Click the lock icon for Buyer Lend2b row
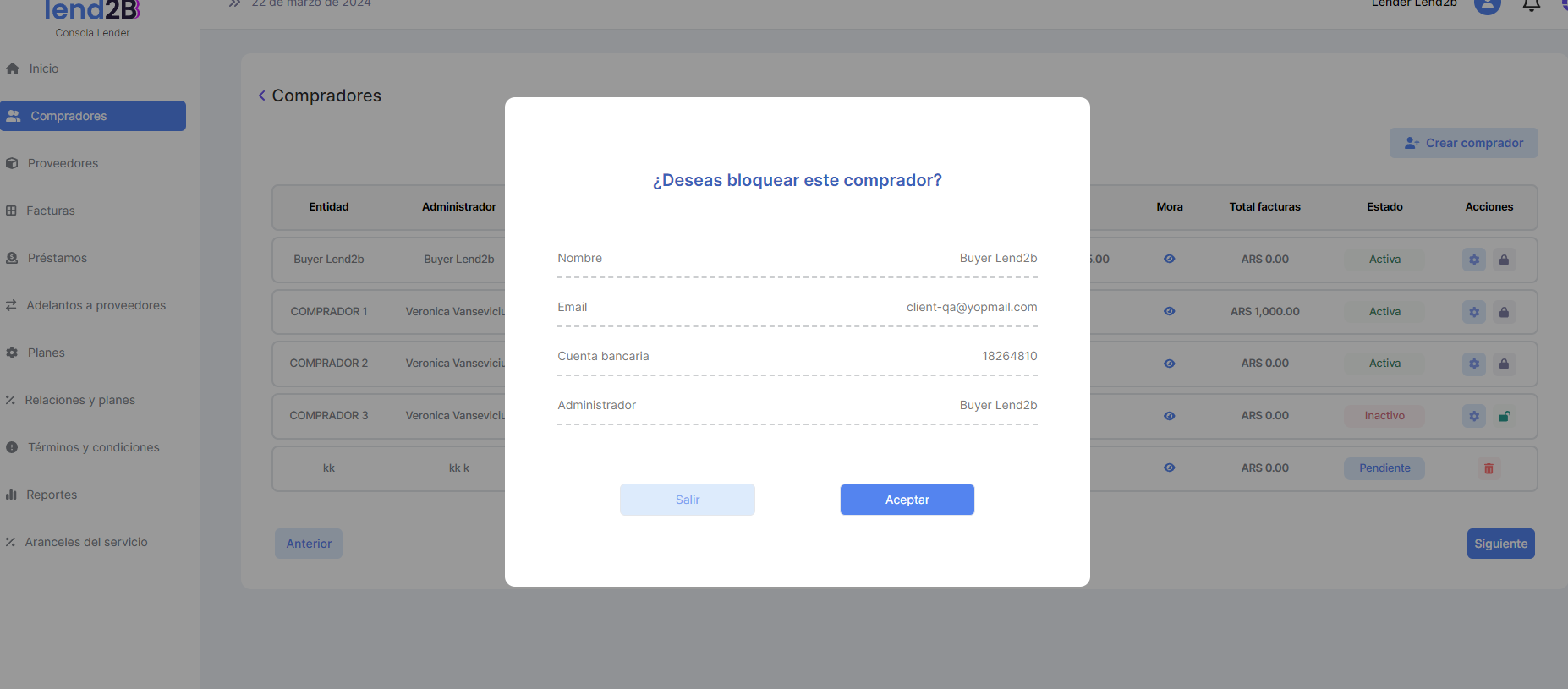 [x=1504, y=260]
